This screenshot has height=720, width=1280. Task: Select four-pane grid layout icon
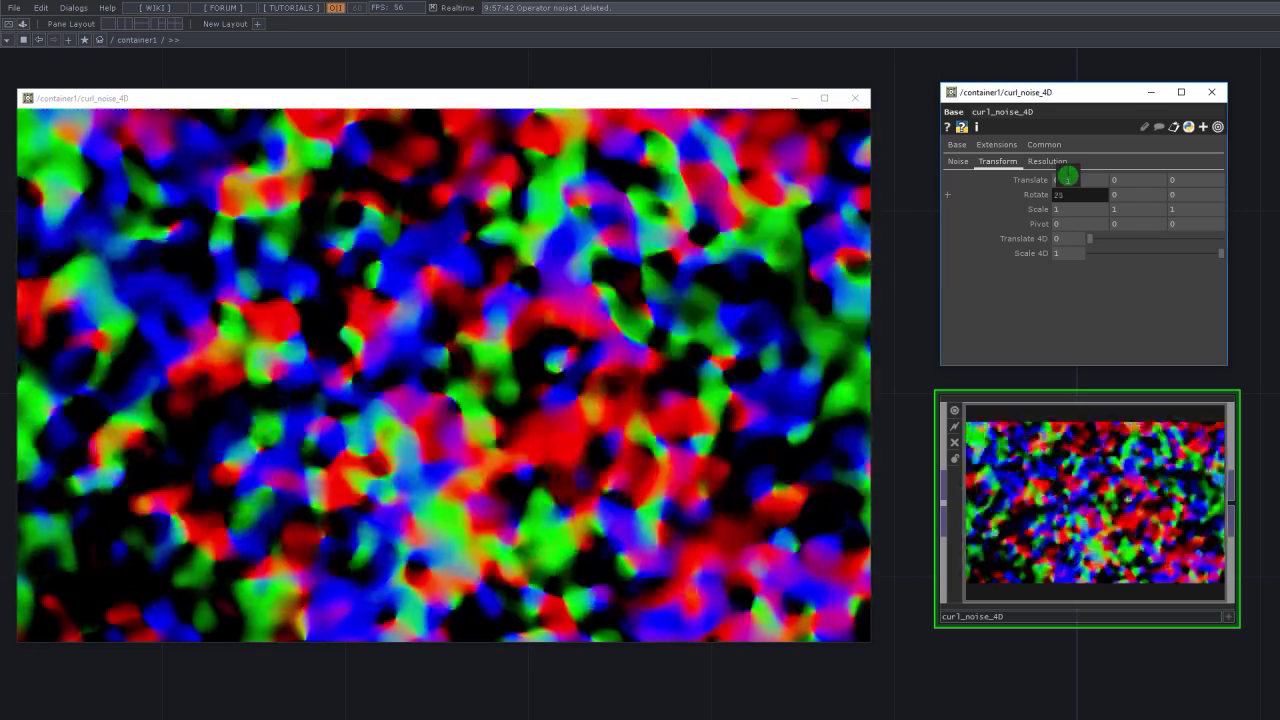pos(177,24)
